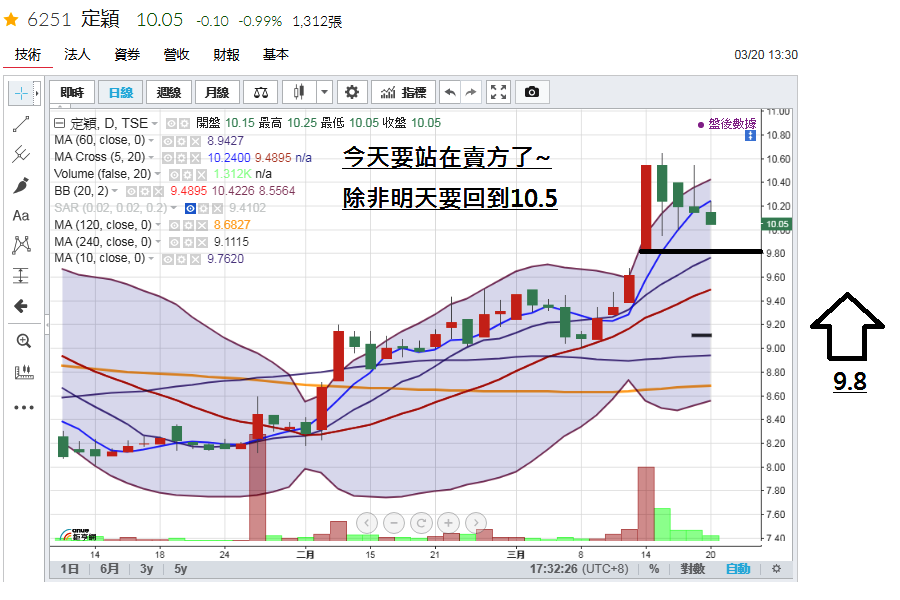Expand cursor tool options arrow

coord(37,93)
